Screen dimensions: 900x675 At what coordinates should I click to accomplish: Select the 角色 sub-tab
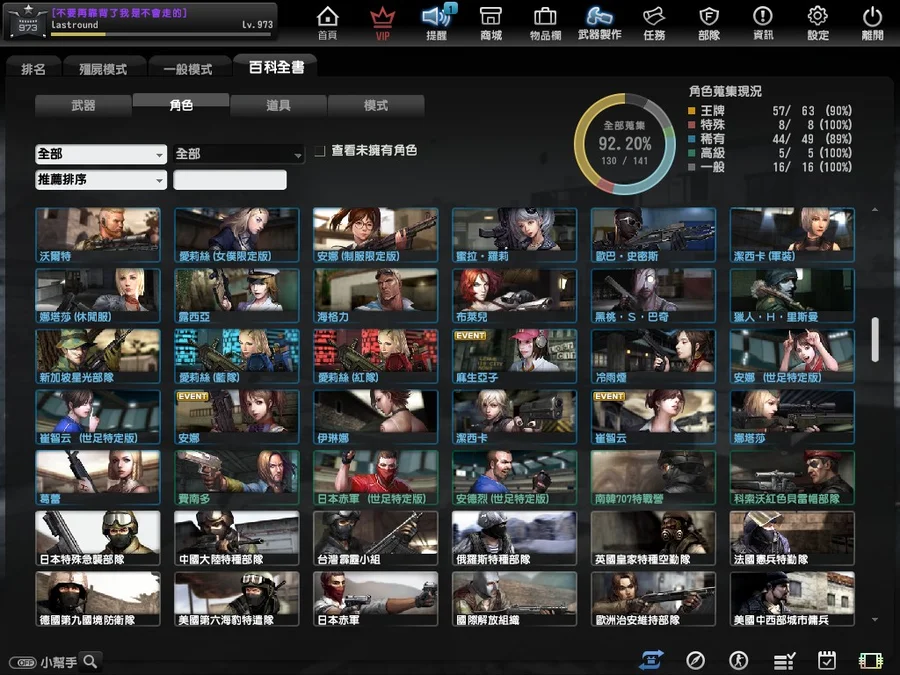click(x=181, y=105)
